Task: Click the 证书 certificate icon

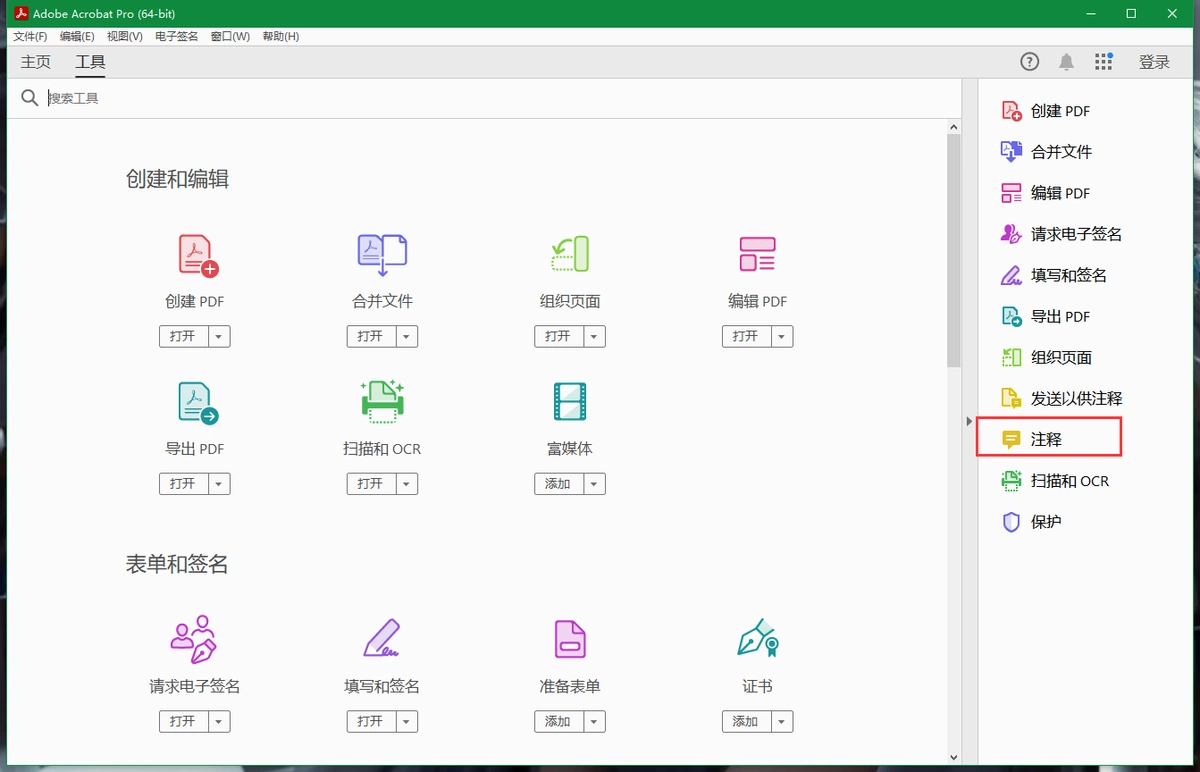Action: [x=757, y=637]
